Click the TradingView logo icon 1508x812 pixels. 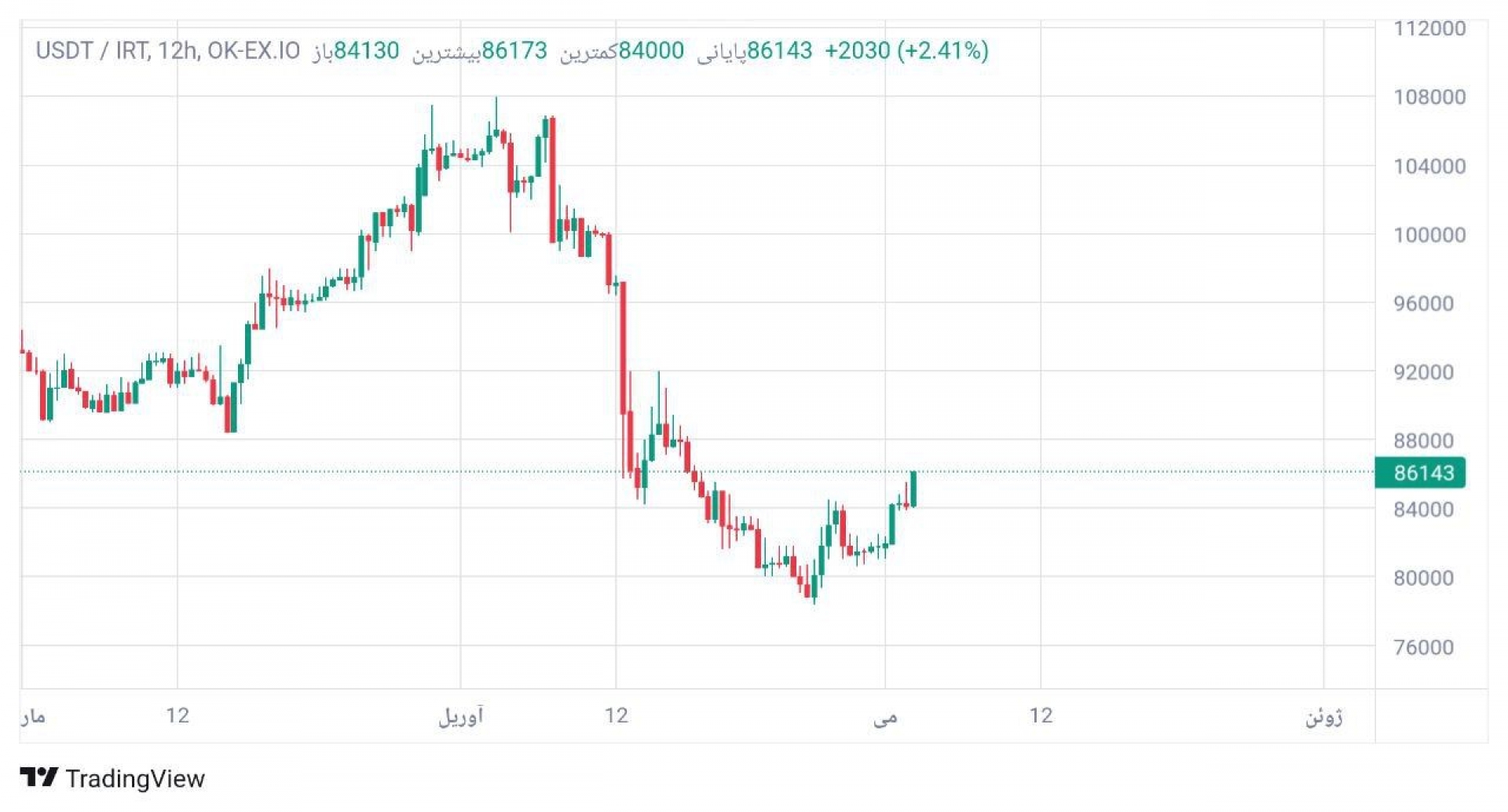coord(38,777)
